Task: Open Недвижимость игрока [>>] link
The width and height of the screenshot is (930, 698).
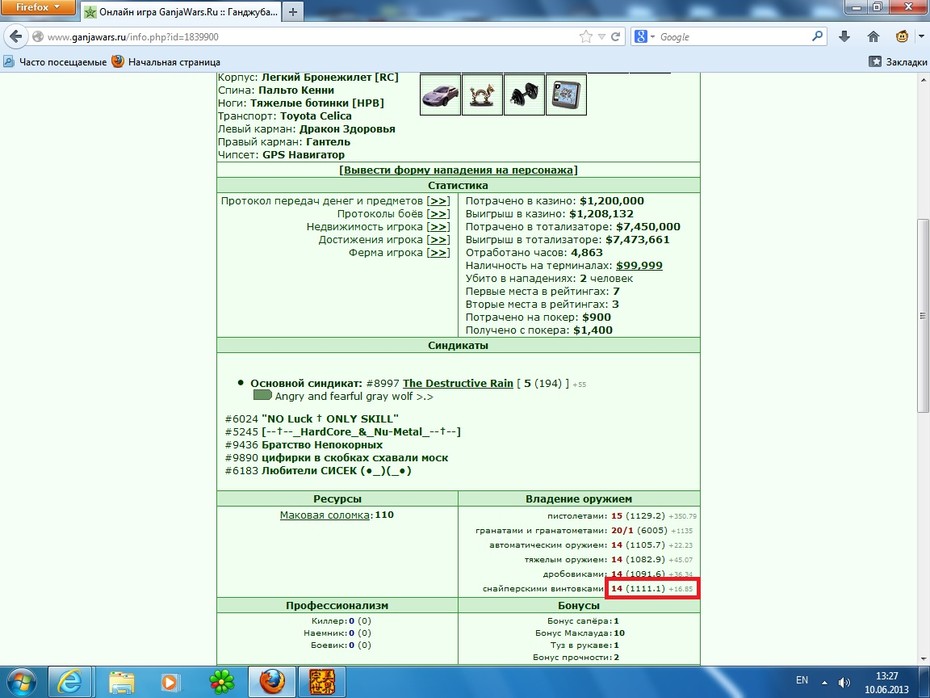Action: click(x=438, y=227)
